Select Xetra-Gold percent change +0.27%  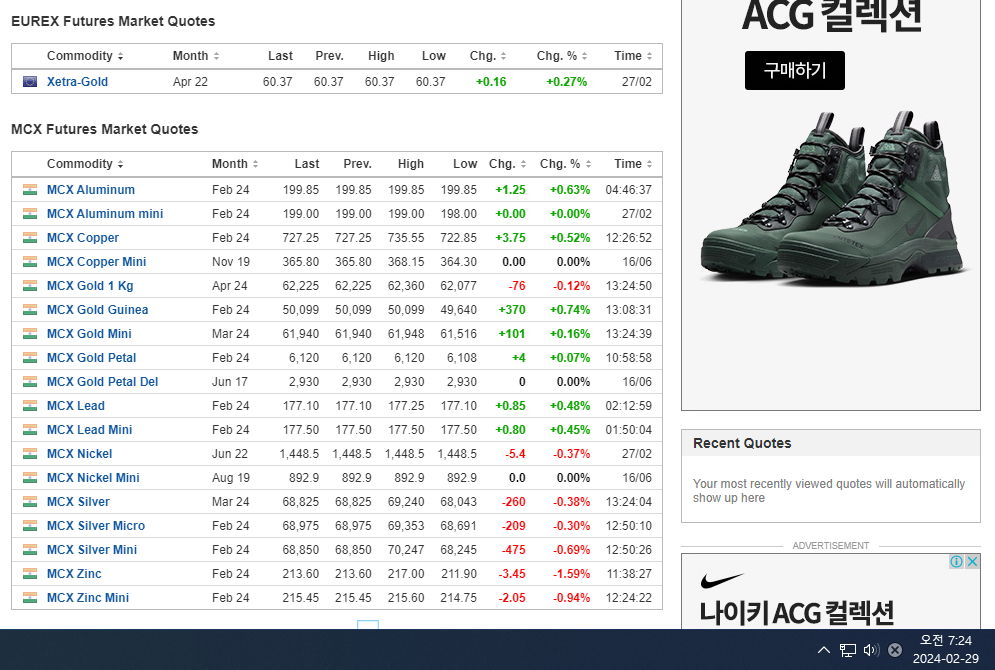(x=567, y=82)
